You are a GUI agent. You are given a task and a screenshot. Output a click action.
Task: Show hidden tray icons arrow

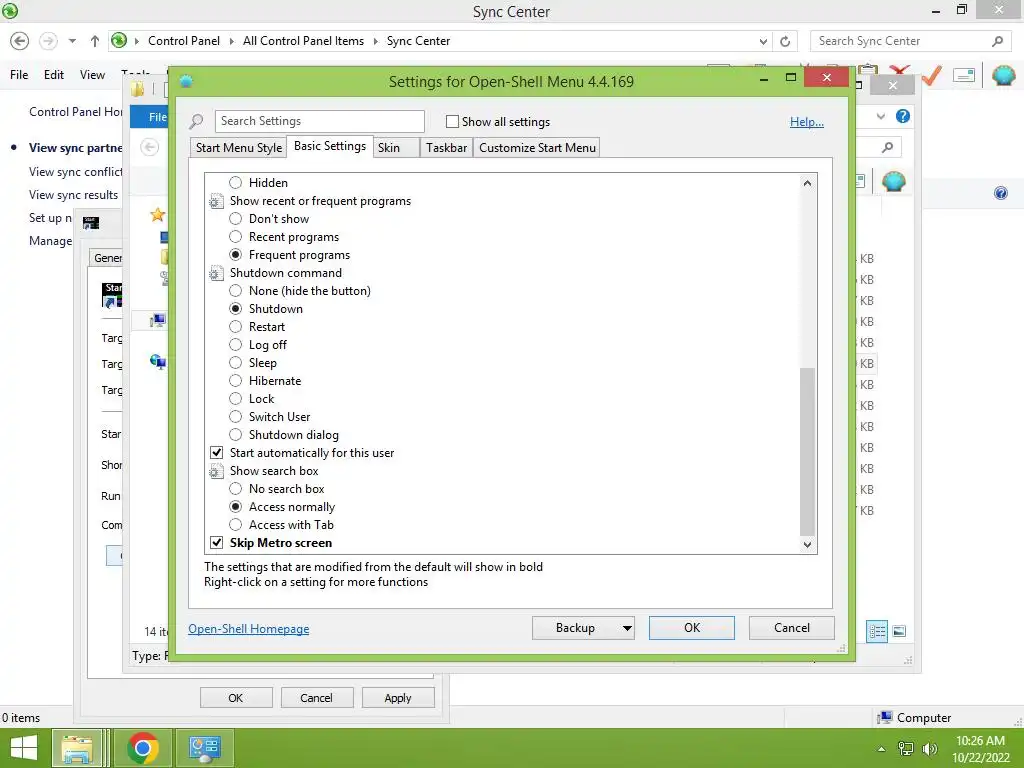tap(882, 749)
